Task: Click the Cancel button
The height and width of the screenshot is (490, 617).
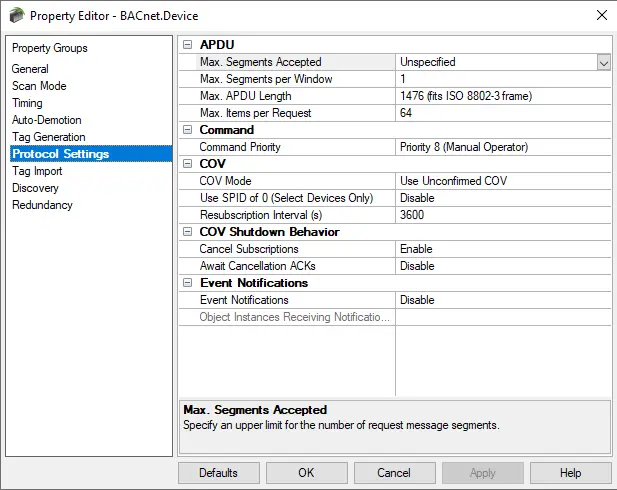Action: [394, 473]
